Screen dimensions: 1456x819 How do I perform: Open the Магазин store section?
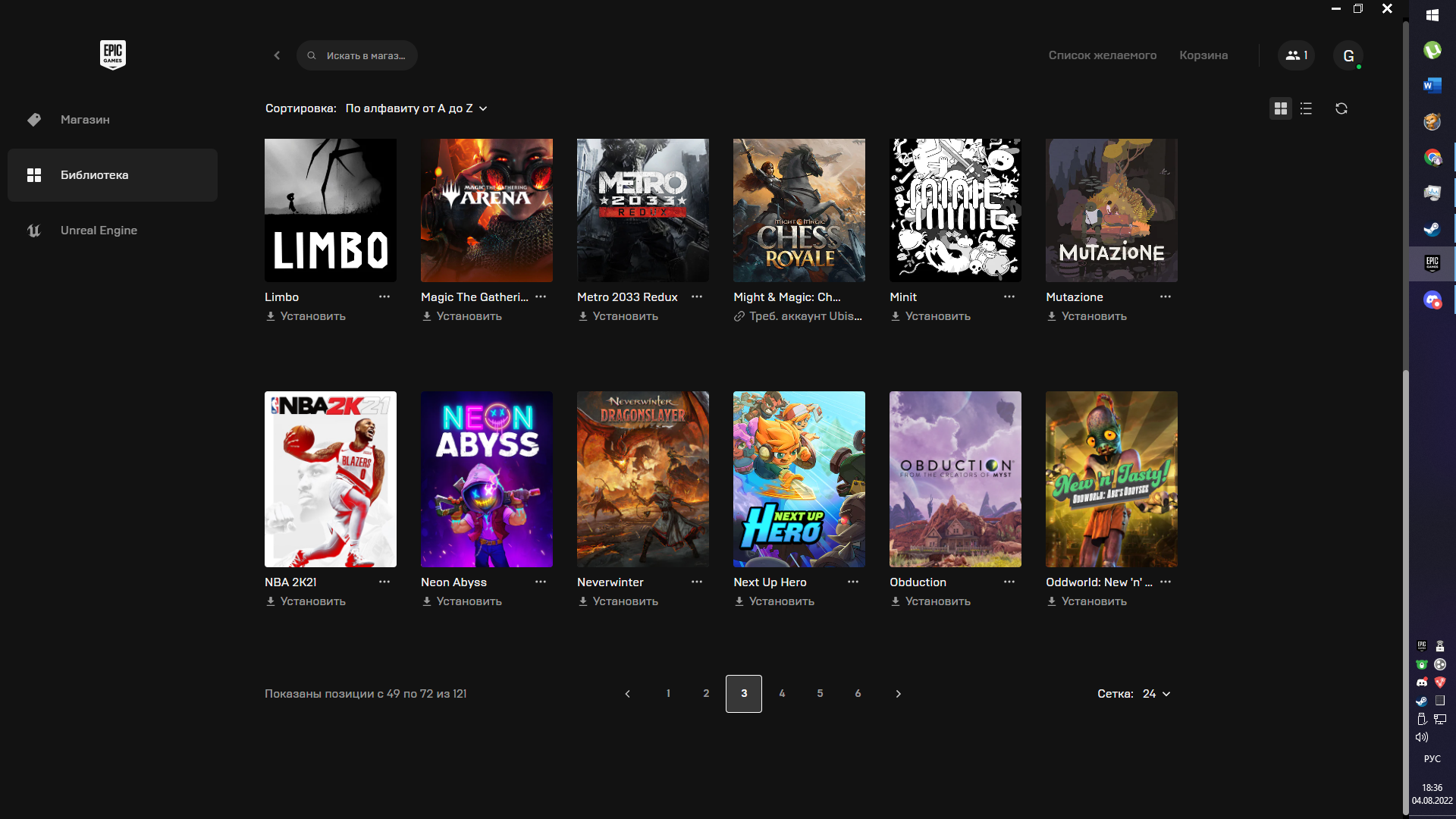click(112, 120)
